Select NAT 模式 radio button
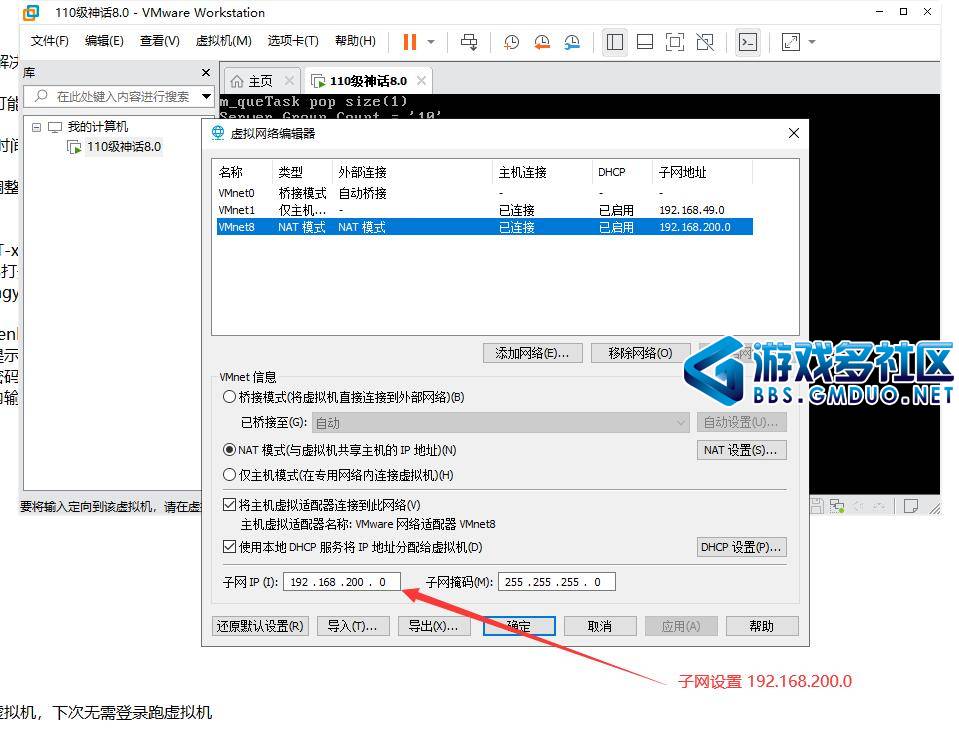The width and height of the screenshot is (959, 743). pos(229,450)
